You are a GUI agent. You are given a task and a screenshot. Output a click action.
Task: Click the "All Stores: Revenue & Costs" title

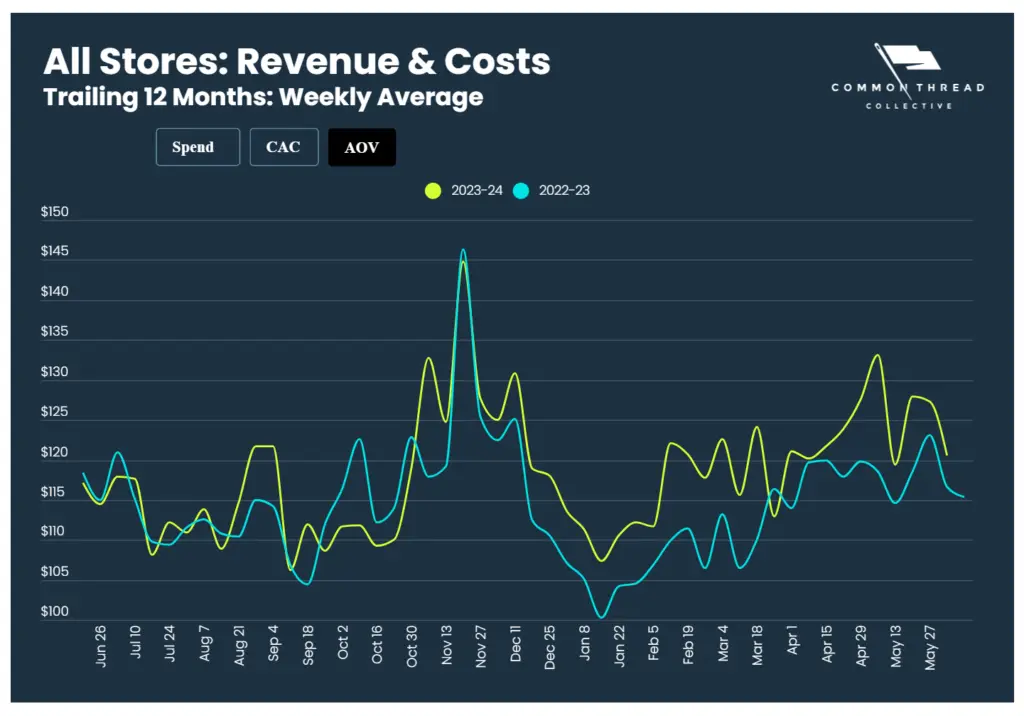coord(296,62)
